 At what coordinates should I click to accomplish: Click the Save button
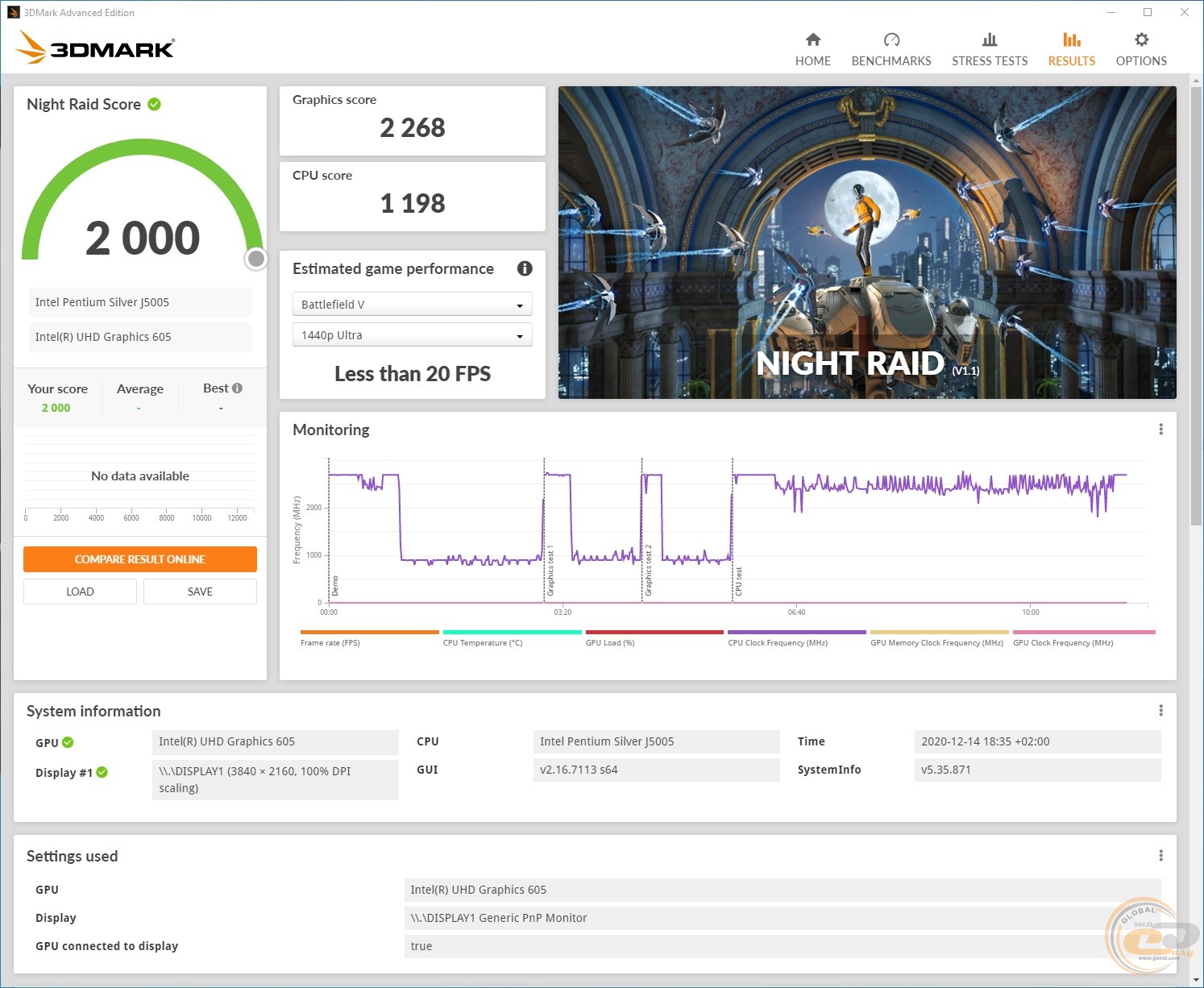(200, 592)
